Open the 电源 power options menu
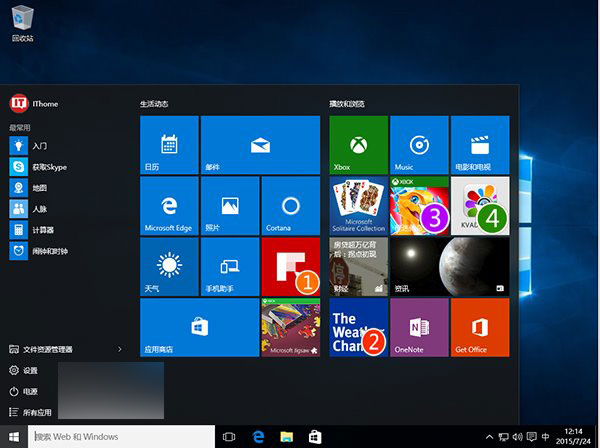Viewport: 600px width, 448px height. tap(29, 390)
